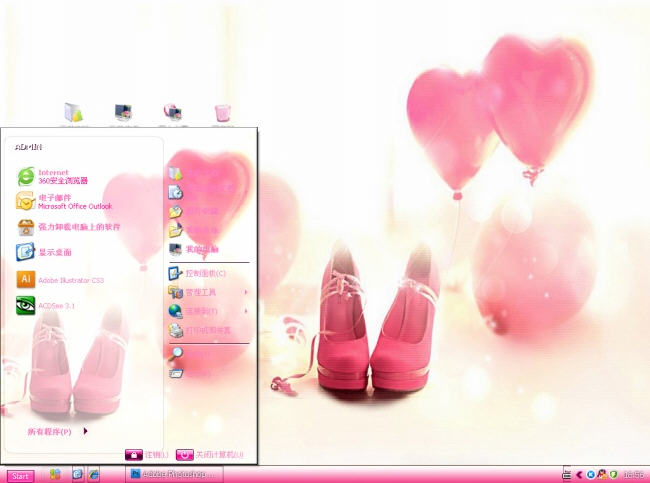Click the QQ penguin tray icon
Viewport: 650px width, 483px height.
pyautogui.click(x=602, y=474)
